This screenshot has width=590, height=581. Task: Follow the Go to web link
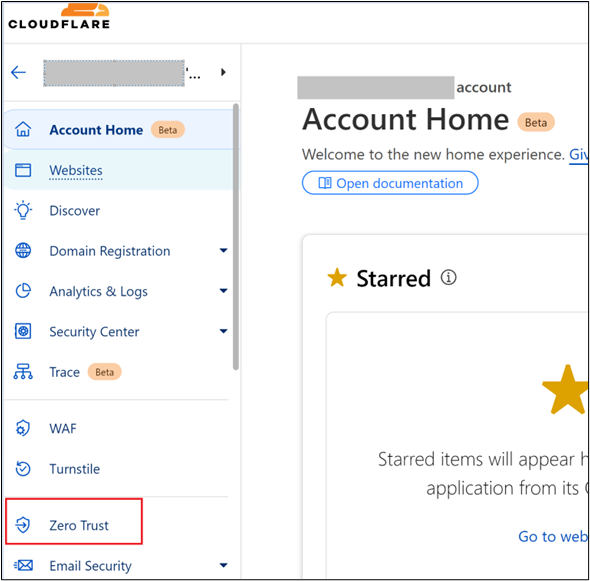[x=553, y=537]
